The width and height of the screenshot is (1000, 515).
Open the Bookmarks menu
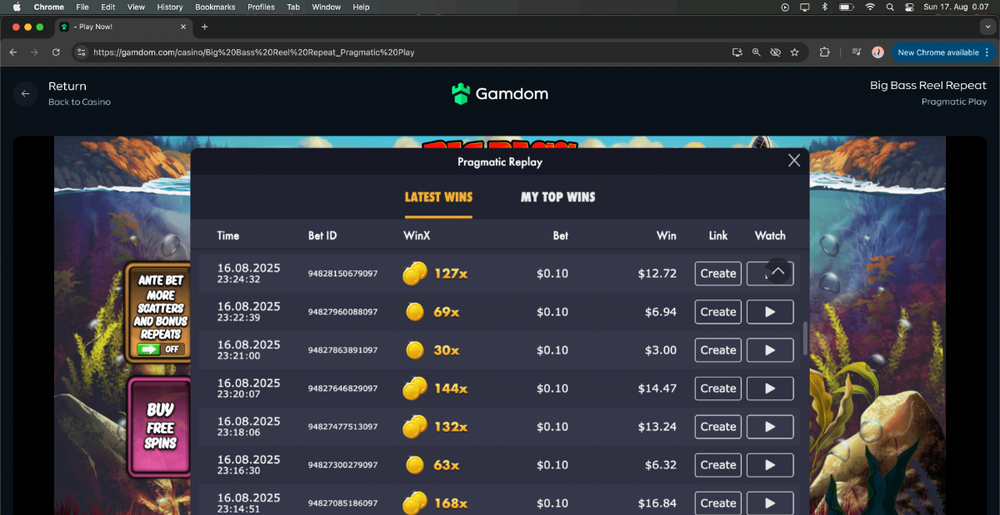click(215, 7)
